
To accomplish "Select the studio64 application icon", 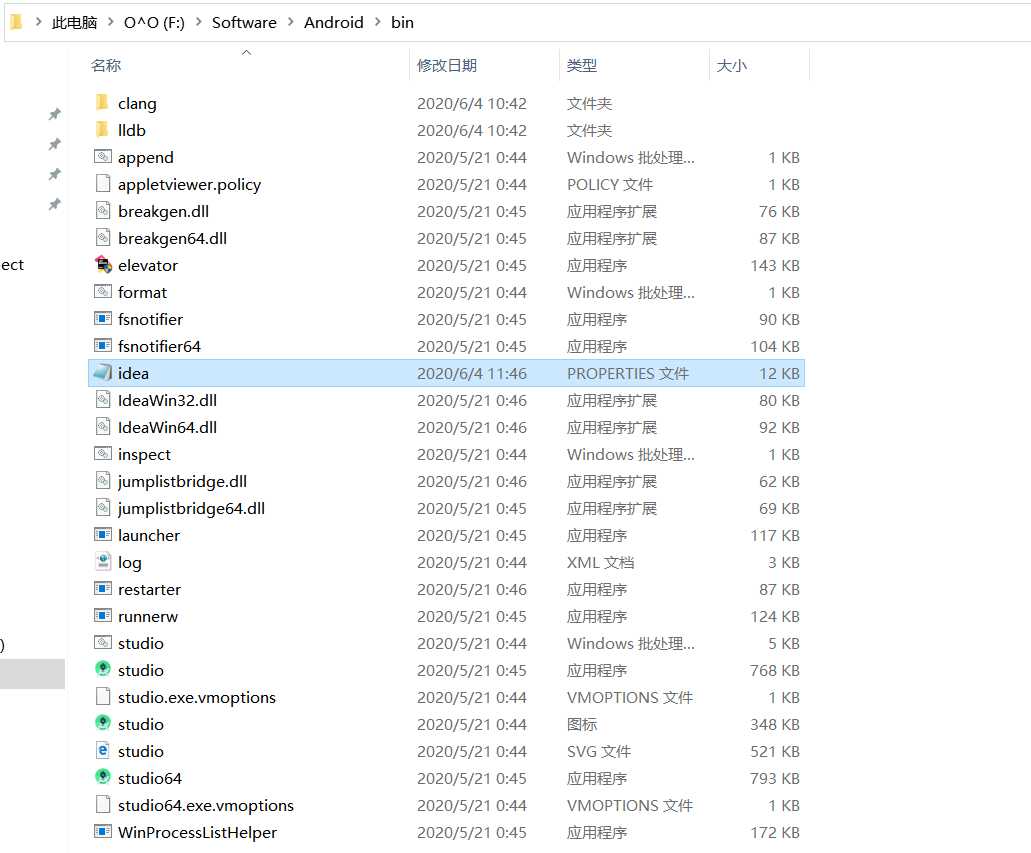I will coord(103,777).
